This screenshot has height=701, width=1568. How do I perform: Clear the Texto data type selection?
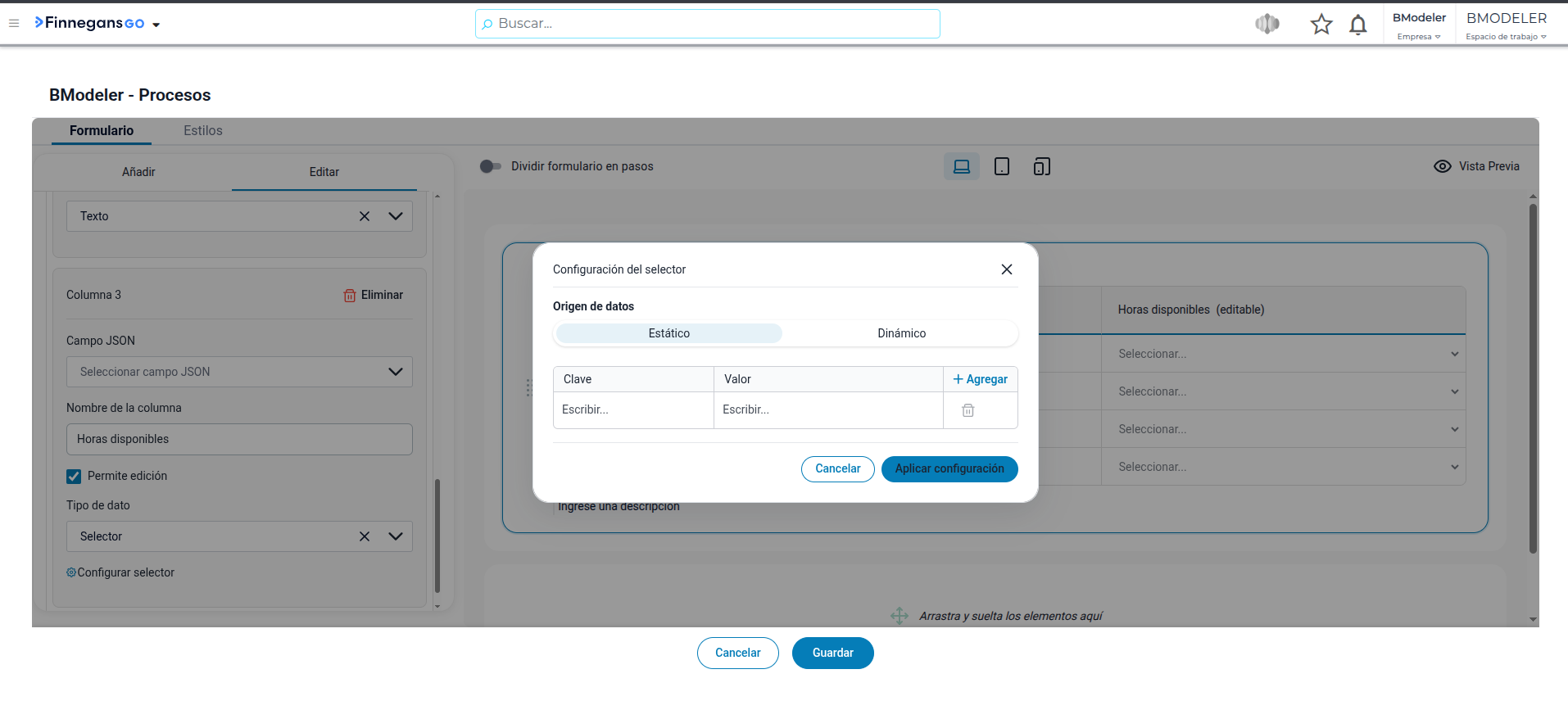365,216
